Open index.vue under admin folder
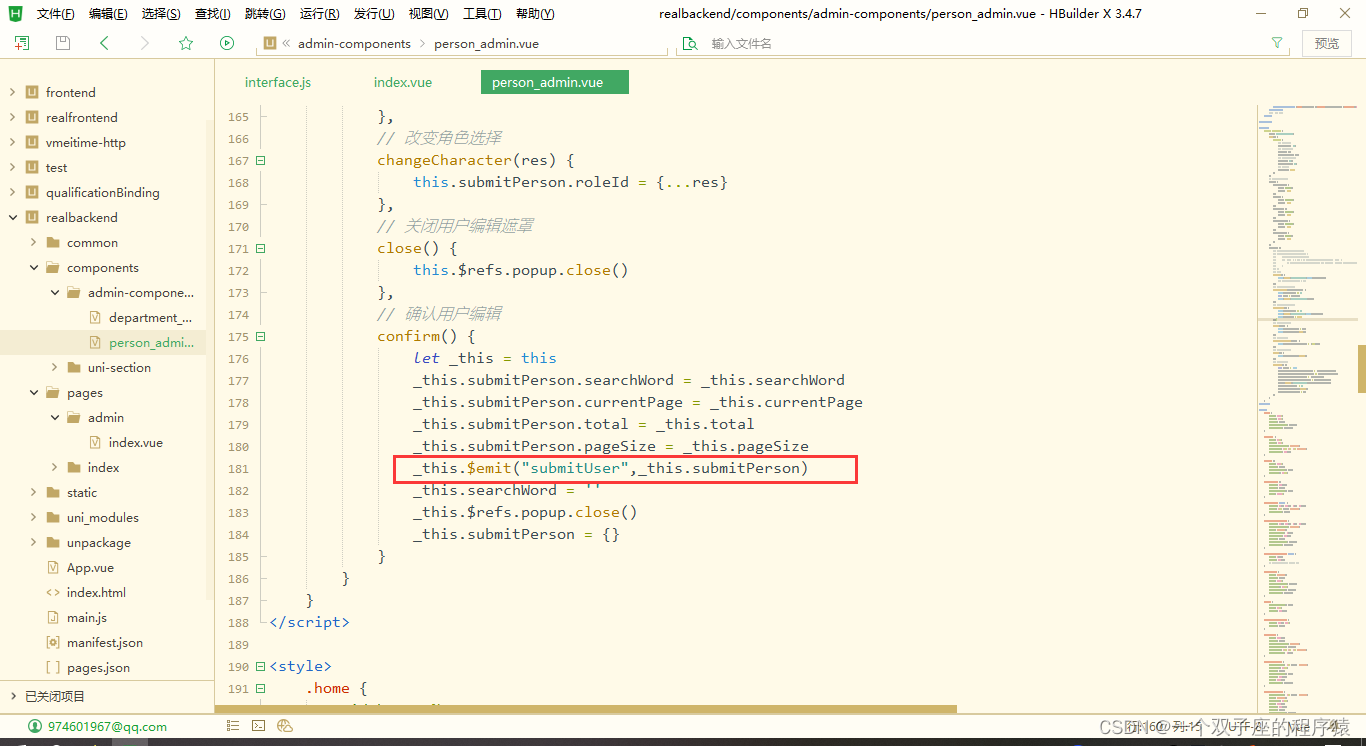This screenshot has height=746, width=1366. (x=136, y=442)
